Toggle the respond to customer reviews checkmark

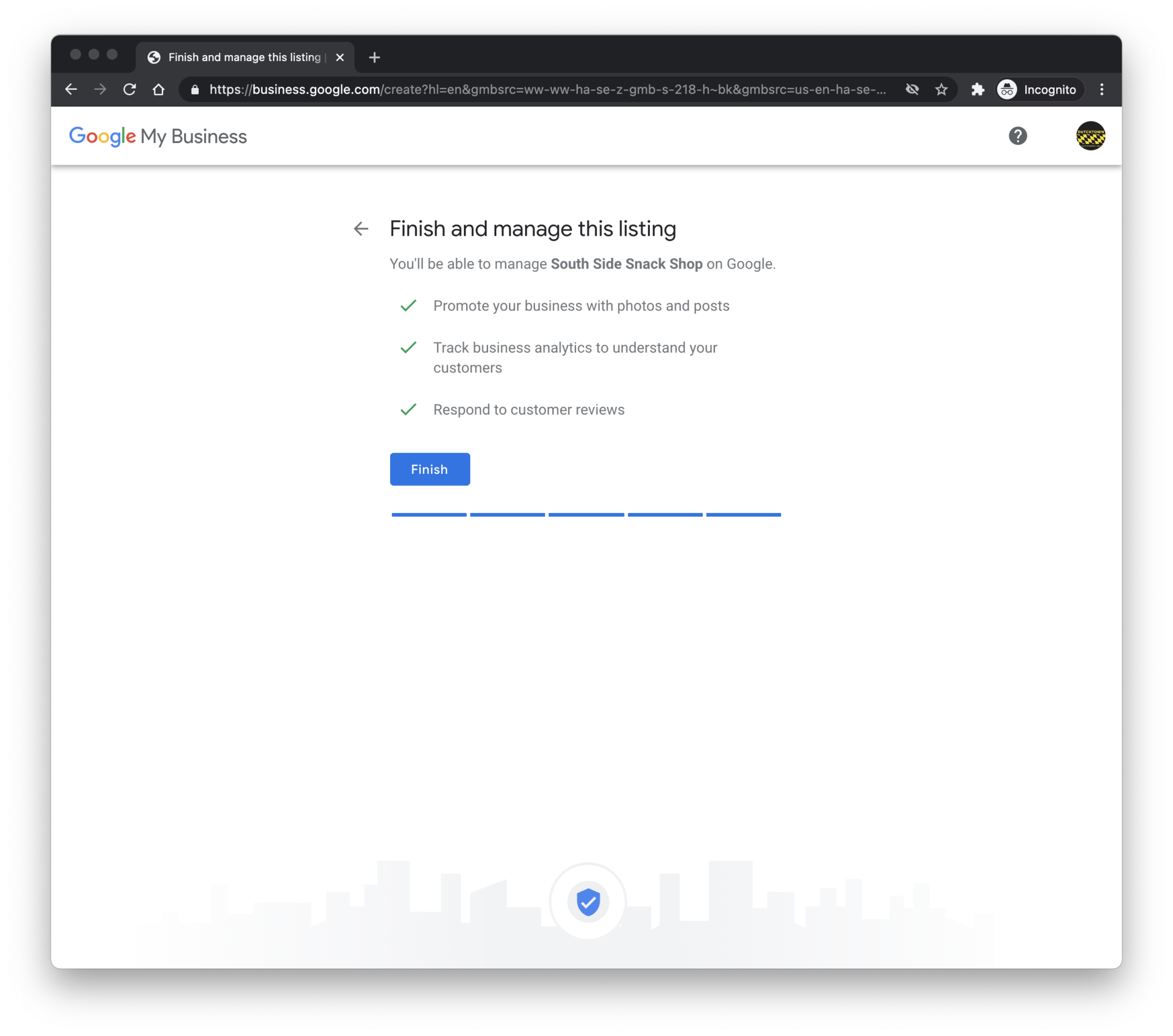click(408, 409)
